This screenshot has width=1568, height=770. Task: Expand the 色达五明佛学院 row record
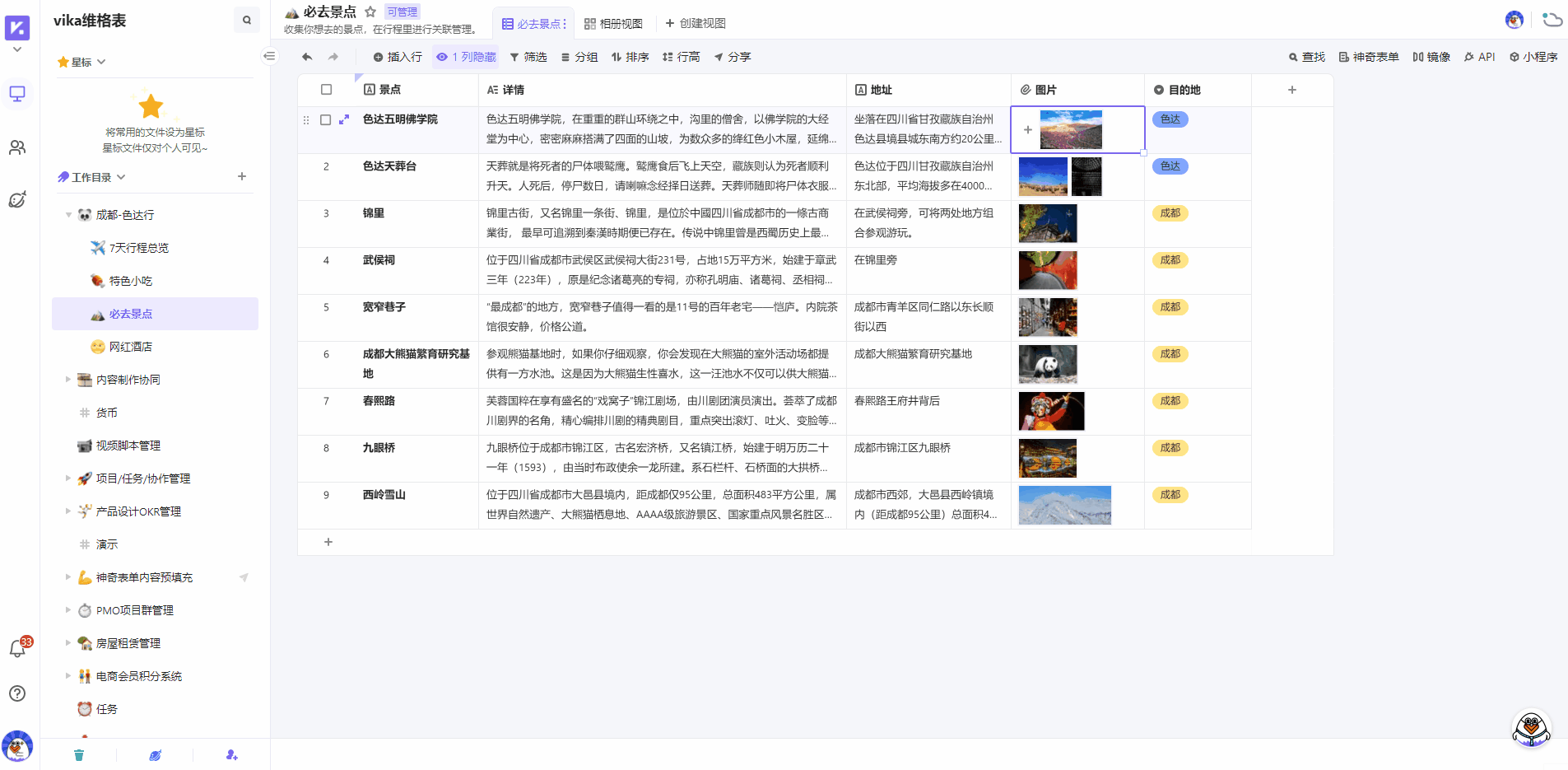pyautogui.click(x=344, y=119)
